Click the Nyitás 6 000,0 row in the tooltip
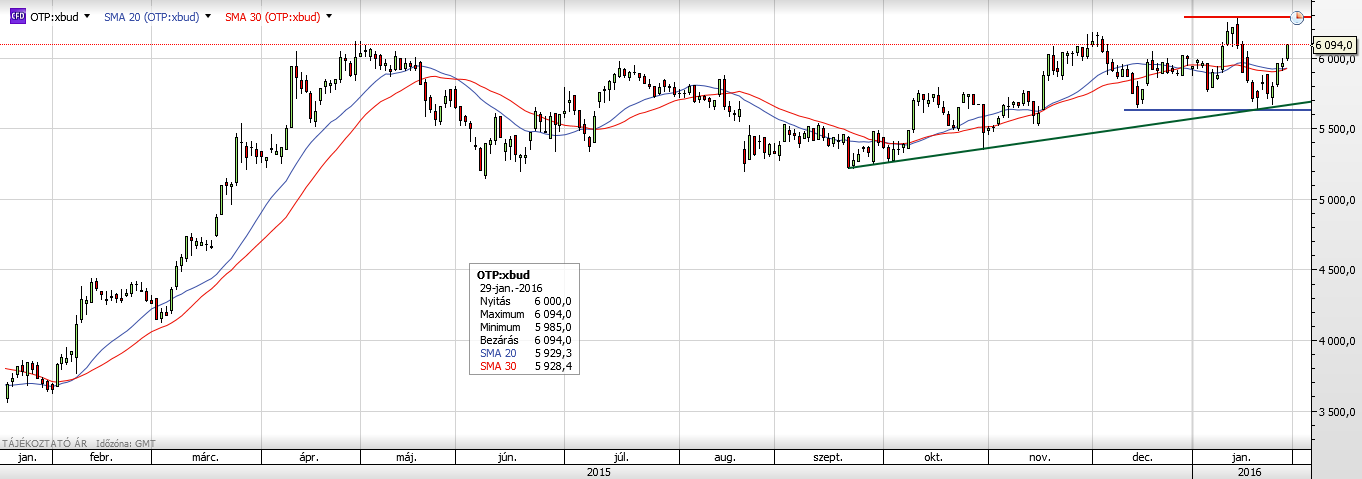 [x=525, y=300]
